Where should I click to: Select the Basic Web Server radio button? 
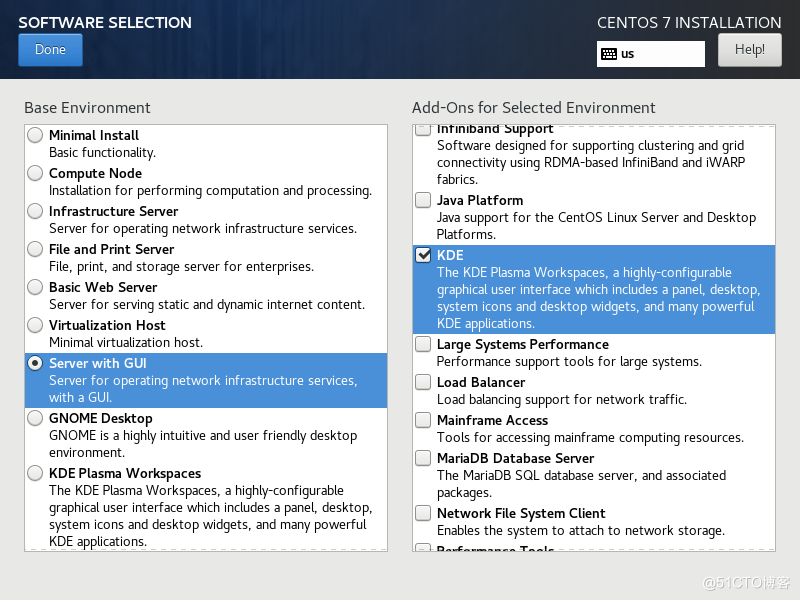(36, 287)
